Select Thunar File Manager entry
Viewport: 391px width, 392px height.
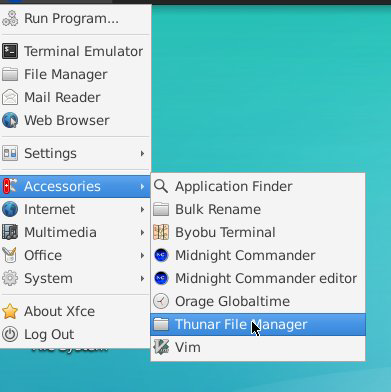tap(258, 324)
